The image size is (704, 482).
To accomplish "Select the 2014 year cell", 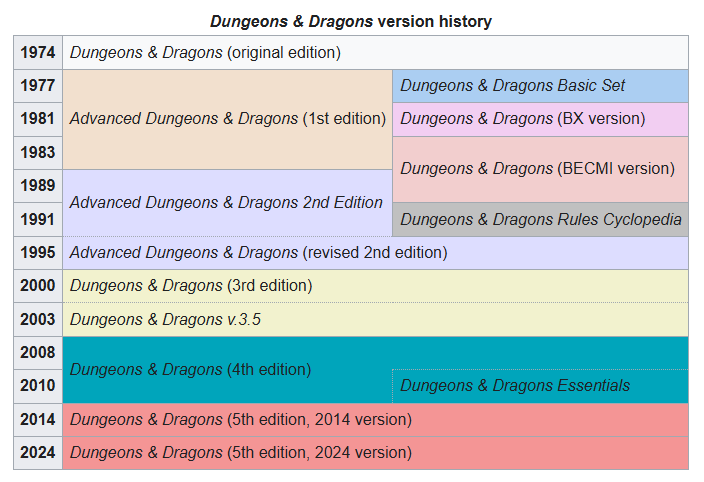I will (38, 420).
